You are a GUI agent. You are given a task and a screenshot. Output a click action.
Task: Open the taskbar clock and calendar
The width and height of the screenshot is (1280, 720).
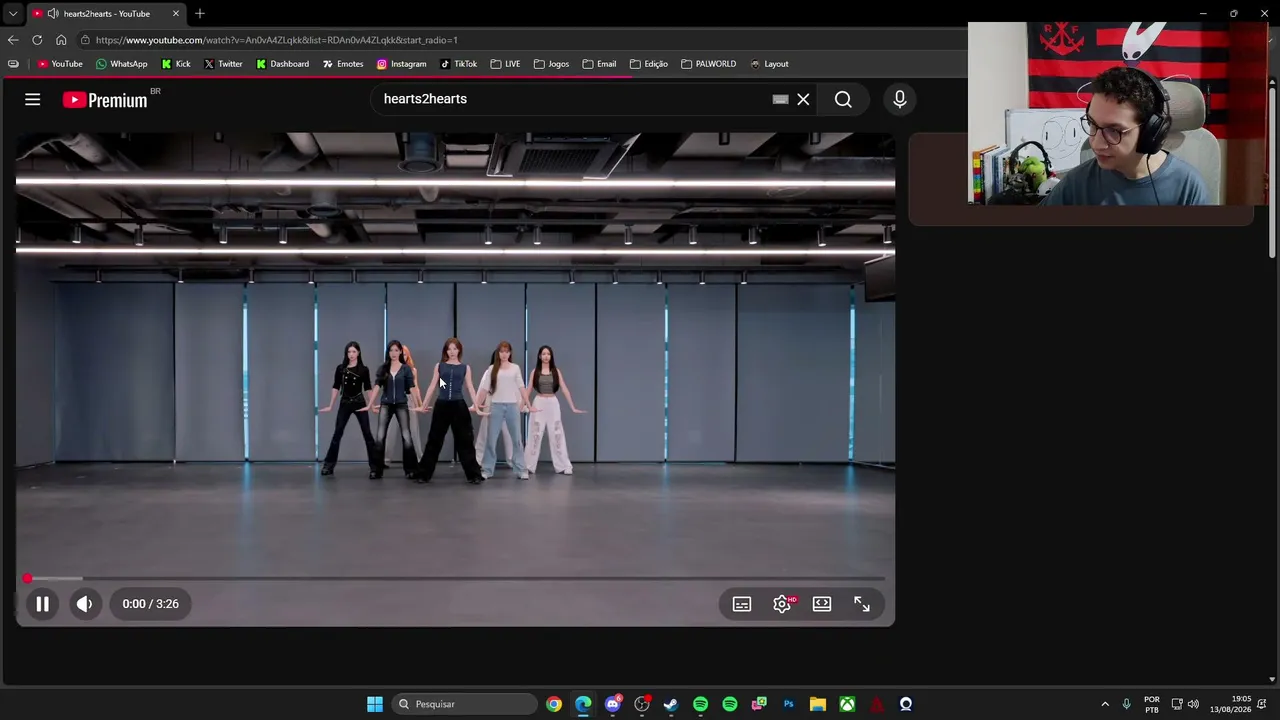tap(1230, 704)
